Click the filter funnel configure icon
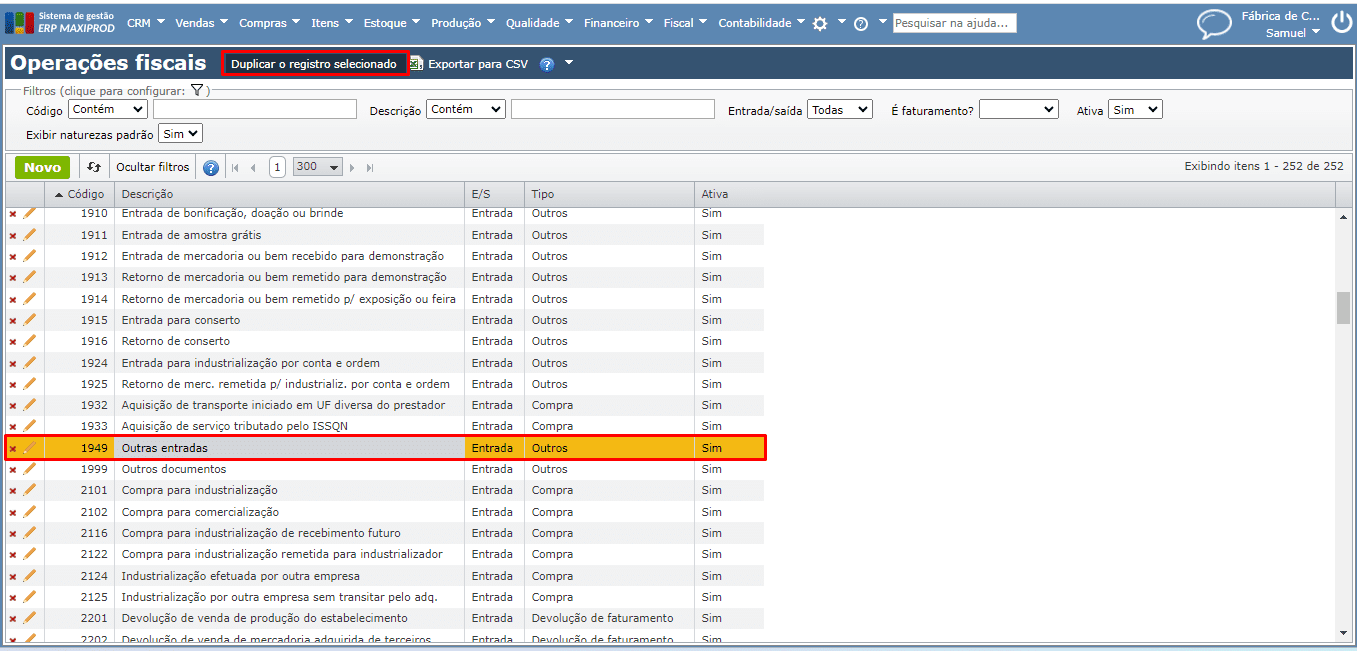This screenshot has height=651, width=1357. tap(197, 90)
